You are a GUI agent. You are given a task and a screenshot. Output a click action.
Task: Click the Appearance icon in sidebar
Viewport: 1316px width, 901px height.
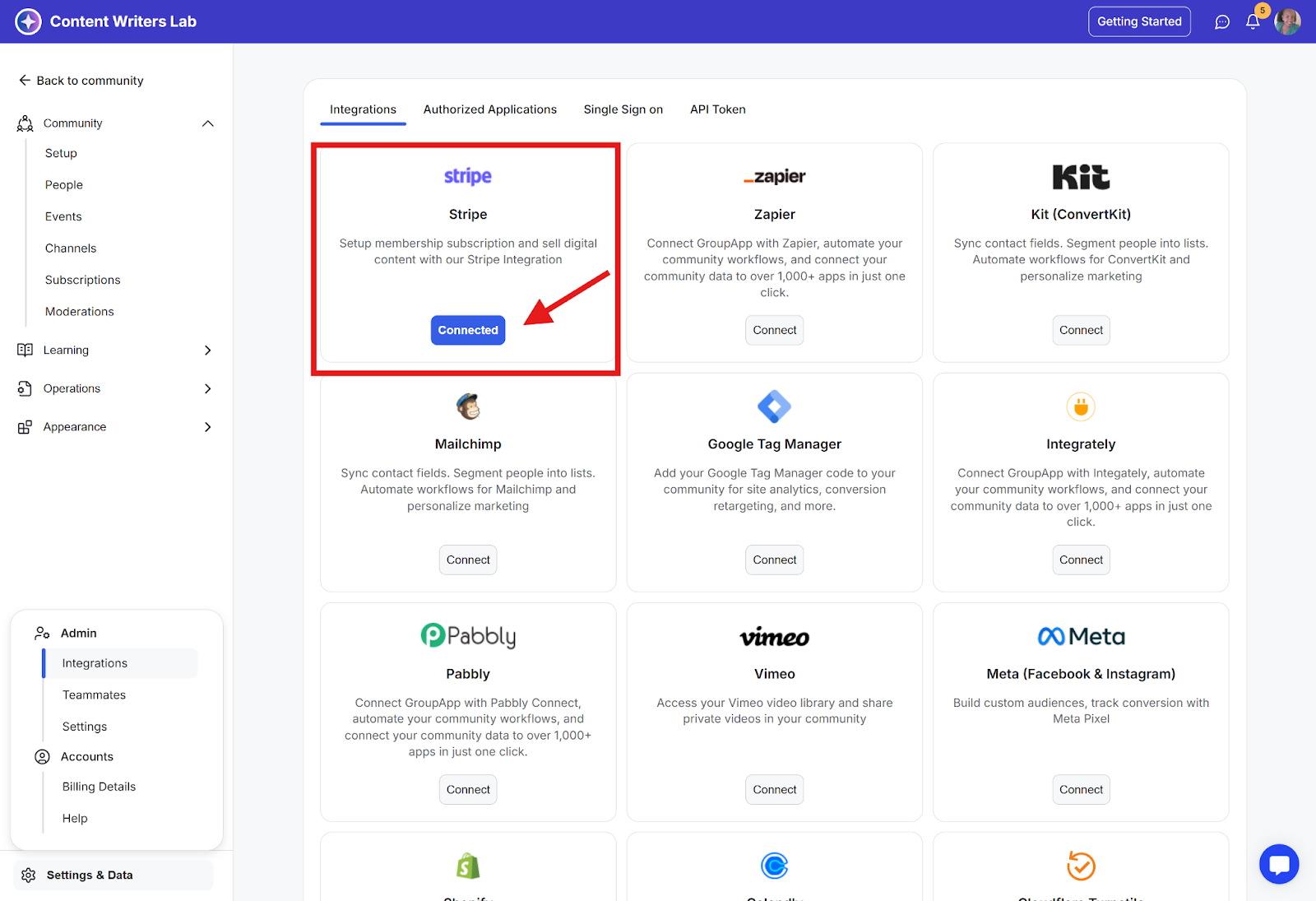[x=25, y=427]
